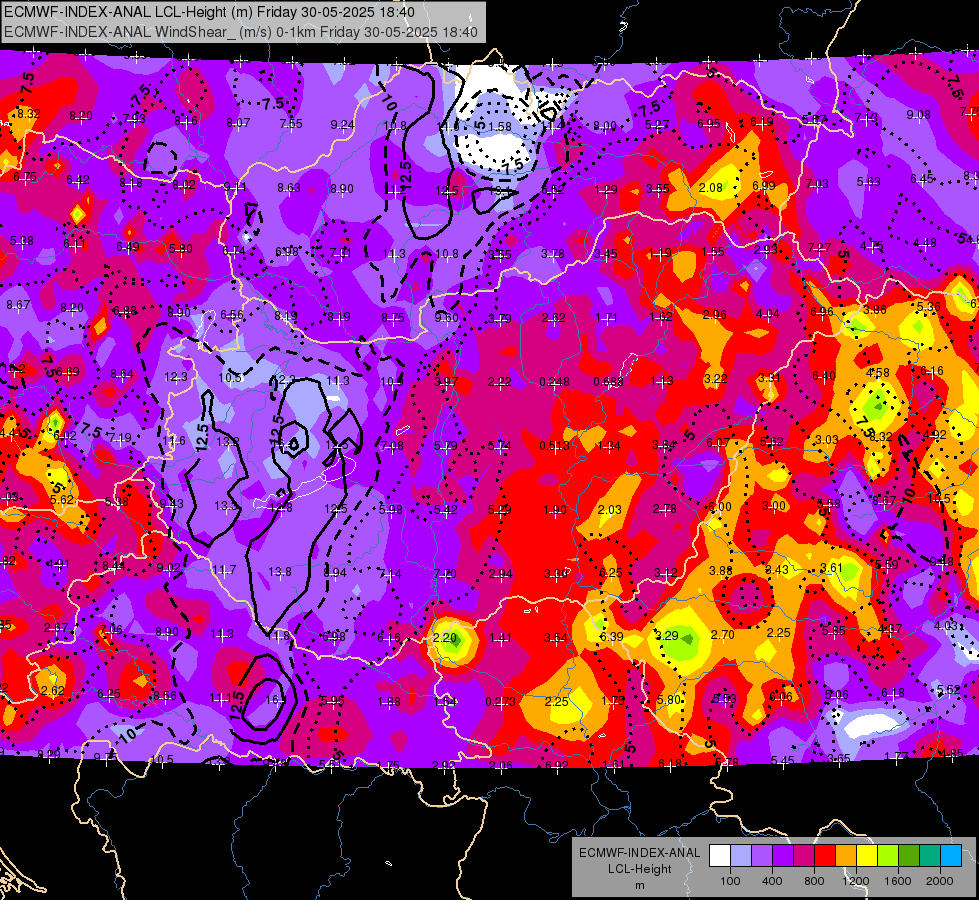979x900 pixels.
Task: Click the grid value 1.41
Action: [x=500, y=638]
